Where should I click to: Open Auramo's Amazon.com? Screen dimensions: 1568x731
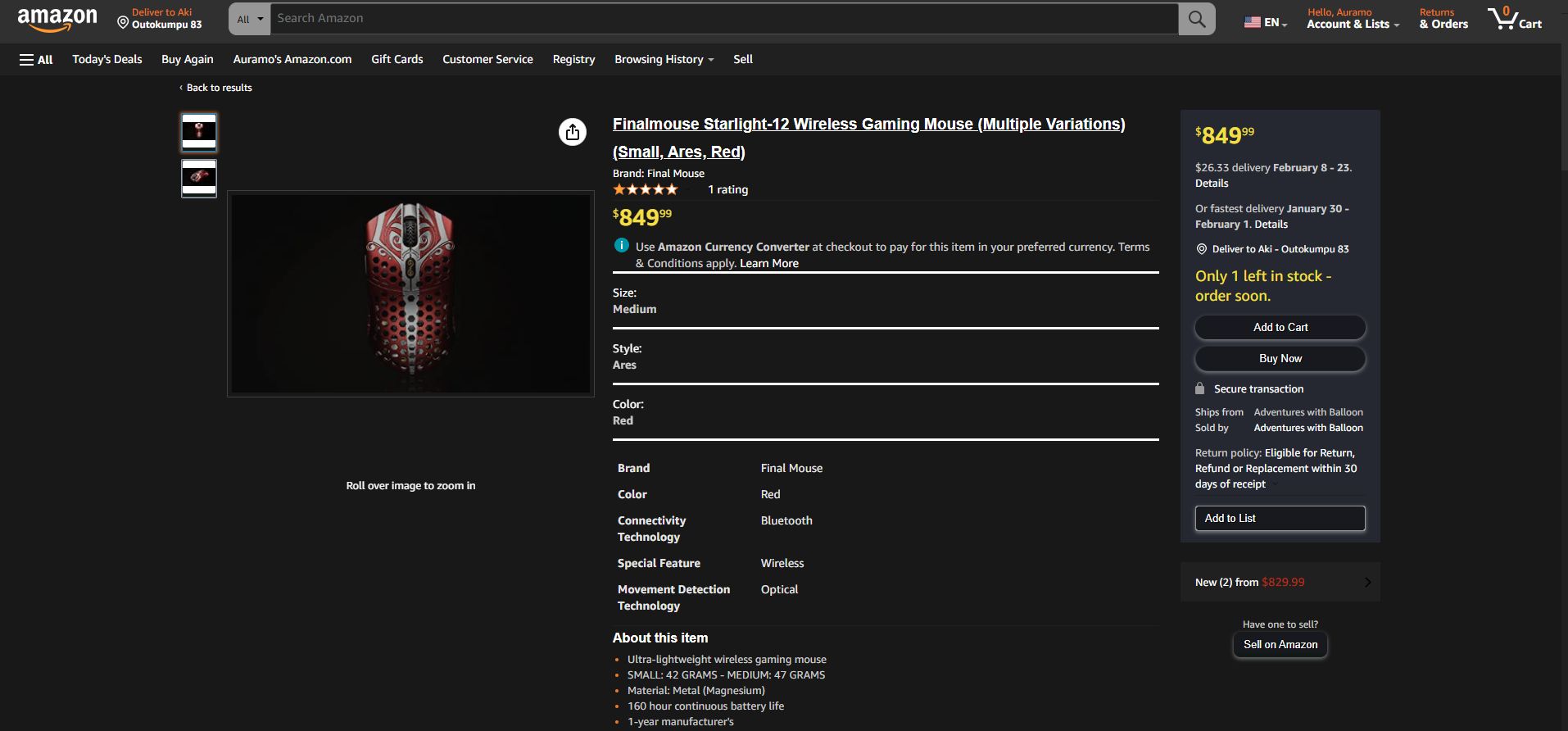pyautogui.click(x=292, y=60)
